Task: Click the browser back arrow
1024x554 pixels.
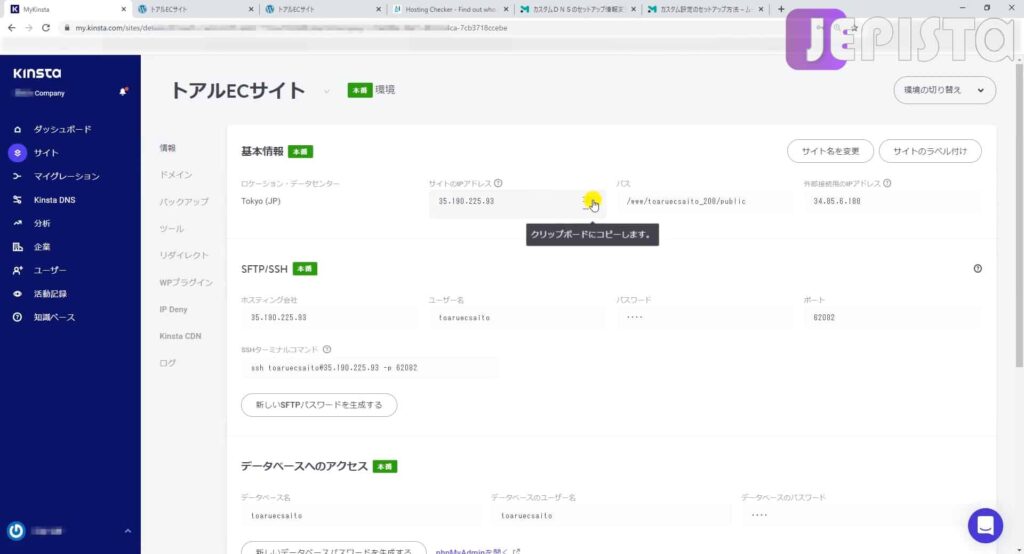Action: point(11,28)
